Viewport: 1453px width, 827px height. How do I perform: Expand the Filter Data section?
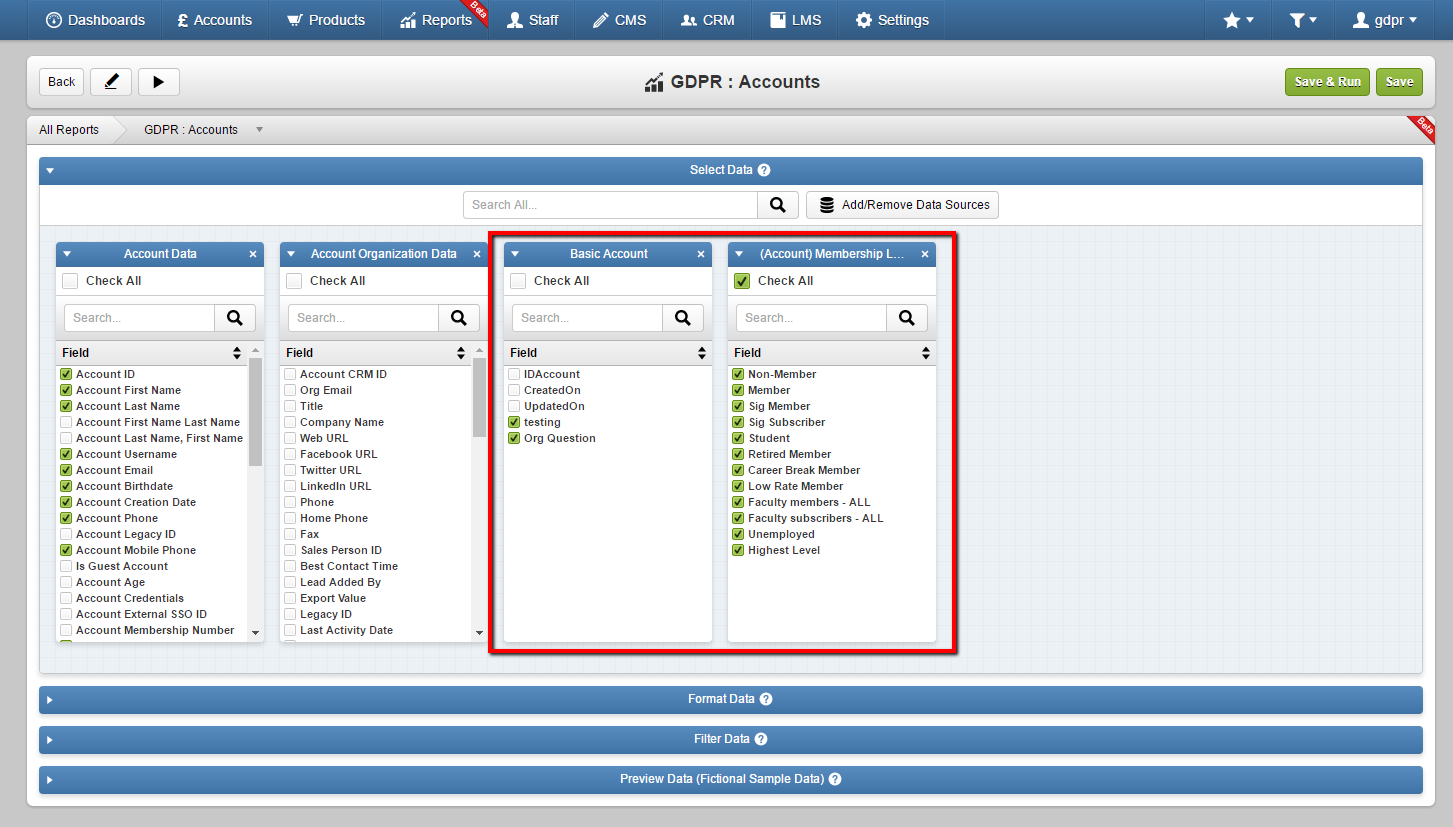pyautogui.click(x=730, y=740)
